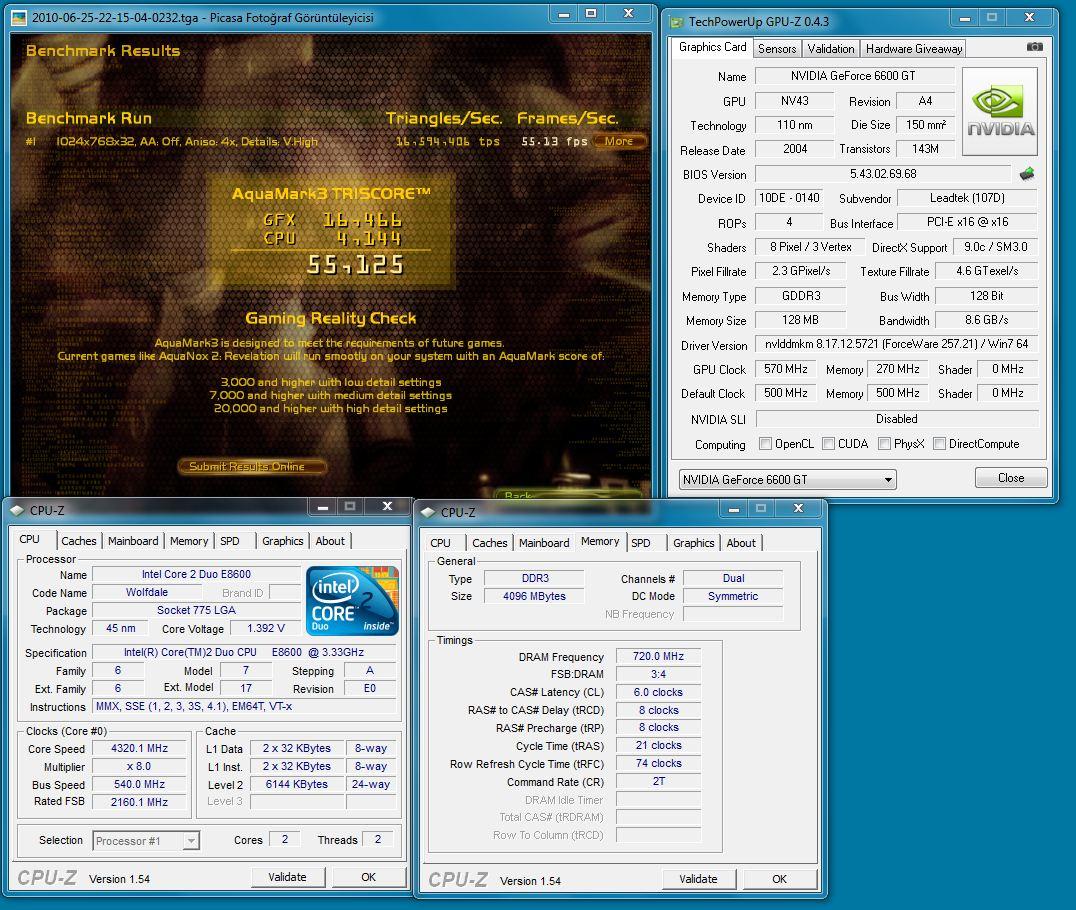1076x910 pixels.
Task: Toggle the DirectCompute checkbox in GPU-Z
Action: 939,443
